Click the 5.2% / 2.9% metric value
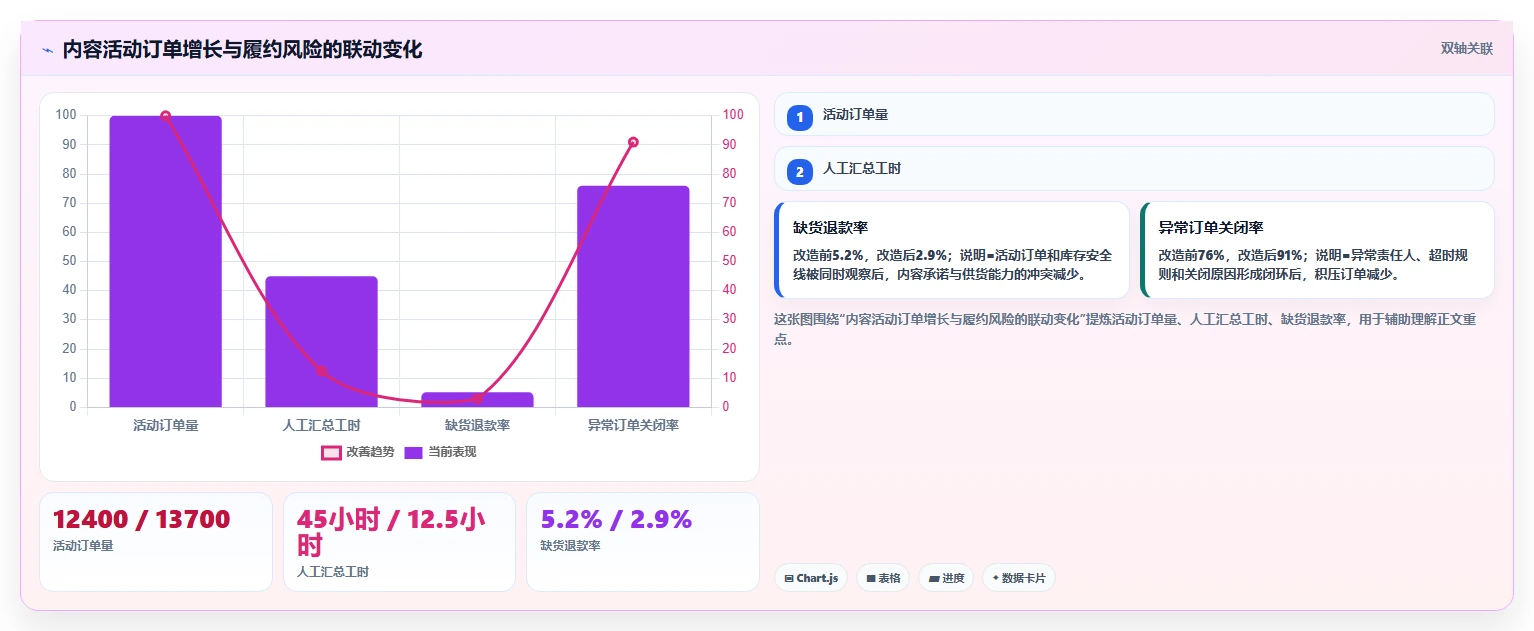This screenshot has height=631, width=1534. click(616, 520)
